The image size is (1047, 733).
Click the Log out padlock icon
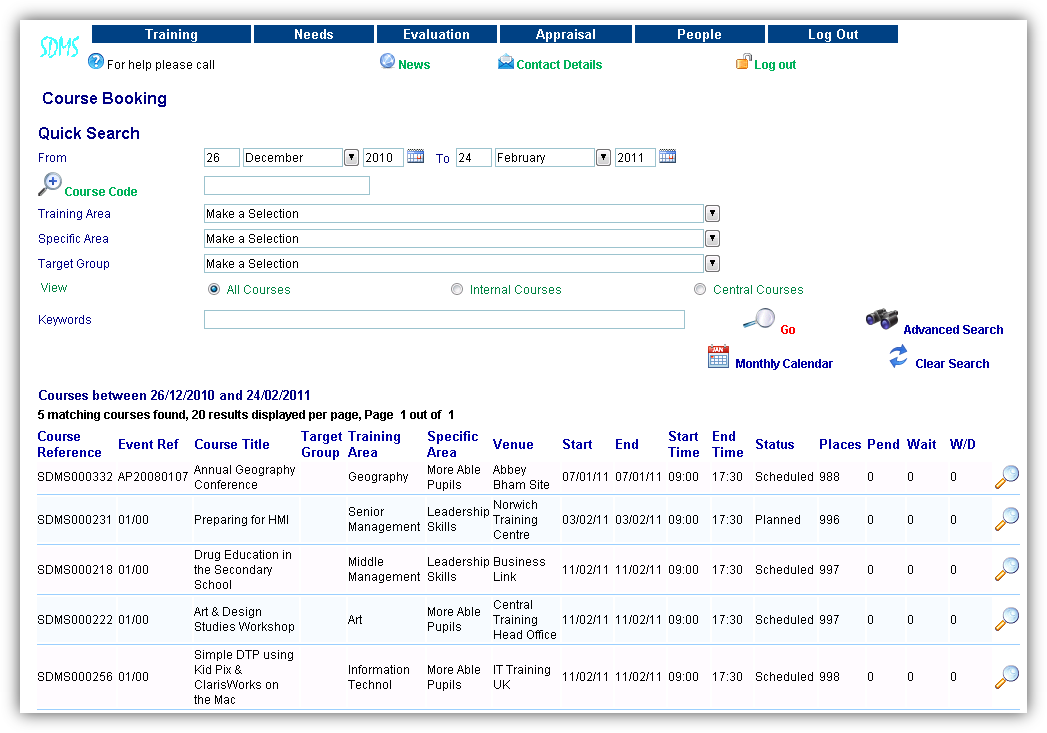pos(744,62)
